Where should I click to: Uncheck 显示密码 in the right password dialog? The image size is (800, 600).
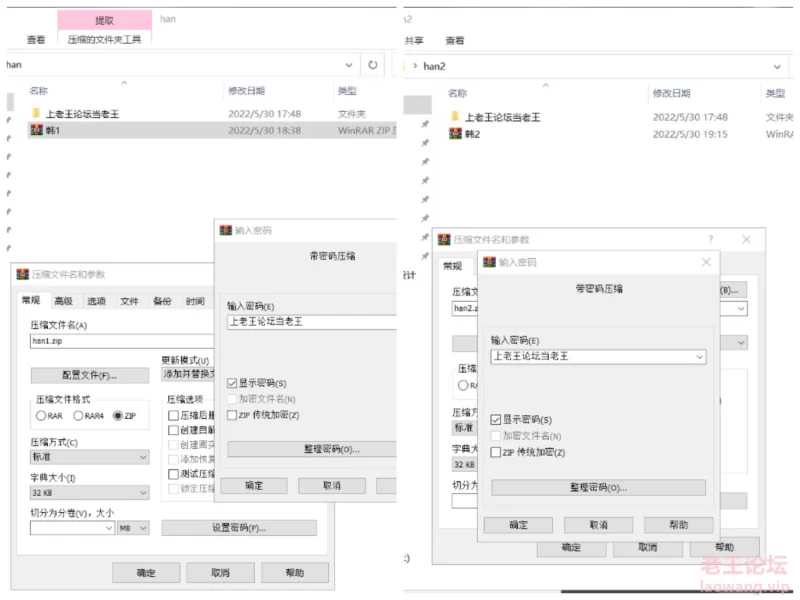495,420
